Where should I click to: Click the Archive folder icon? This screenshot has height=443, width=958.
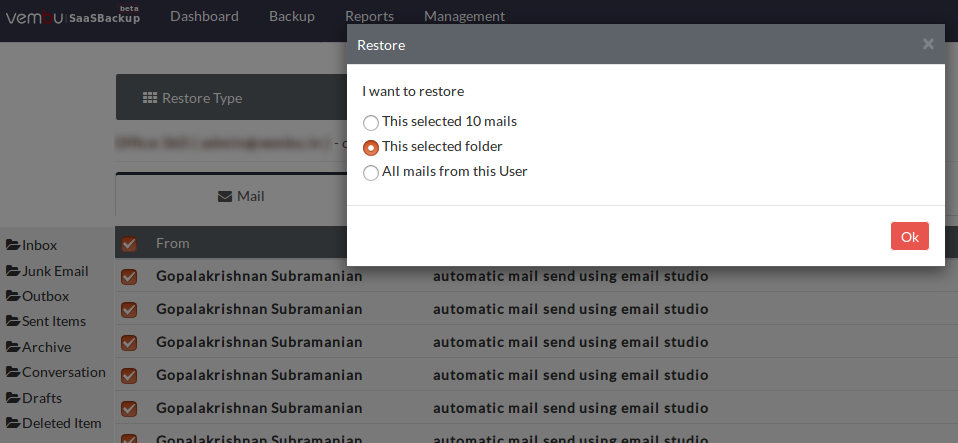[x=13, y=347]
